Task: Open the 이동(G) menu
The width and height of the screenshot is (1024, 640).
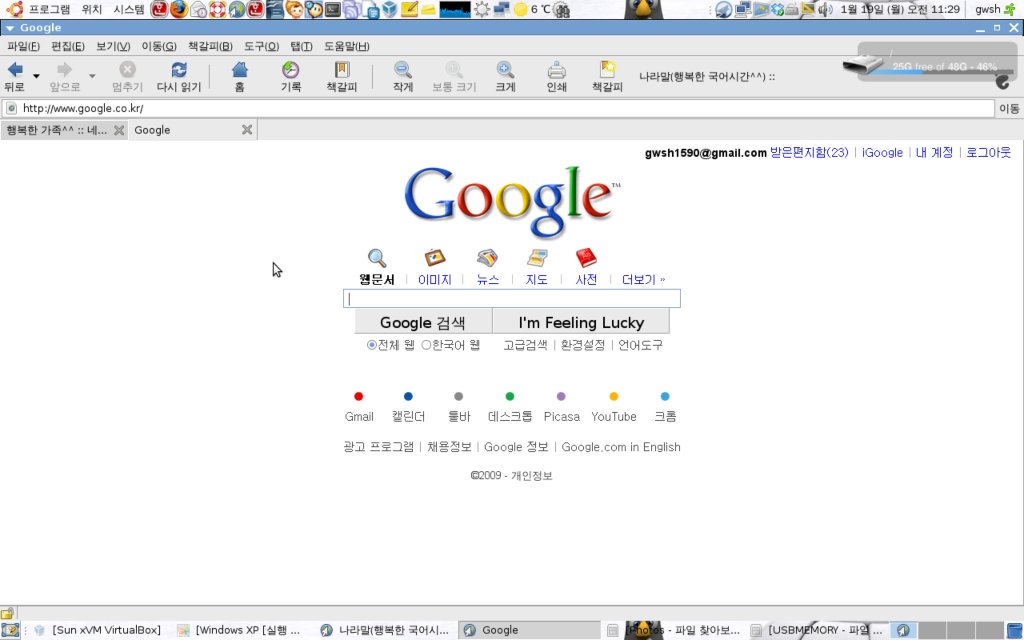Action: tap(159, 46)
